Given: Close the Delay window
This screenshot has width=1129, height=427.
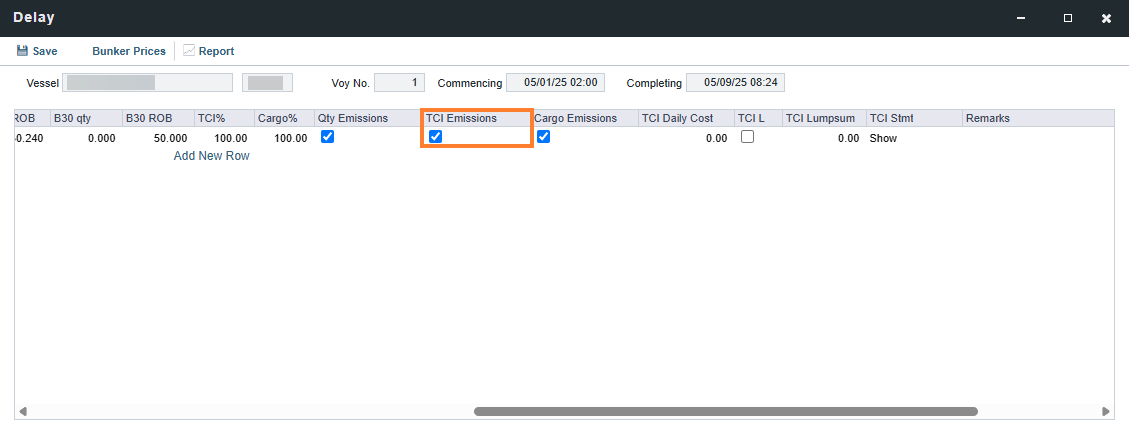Looking at the screenshot, I should click(1106, 18).
